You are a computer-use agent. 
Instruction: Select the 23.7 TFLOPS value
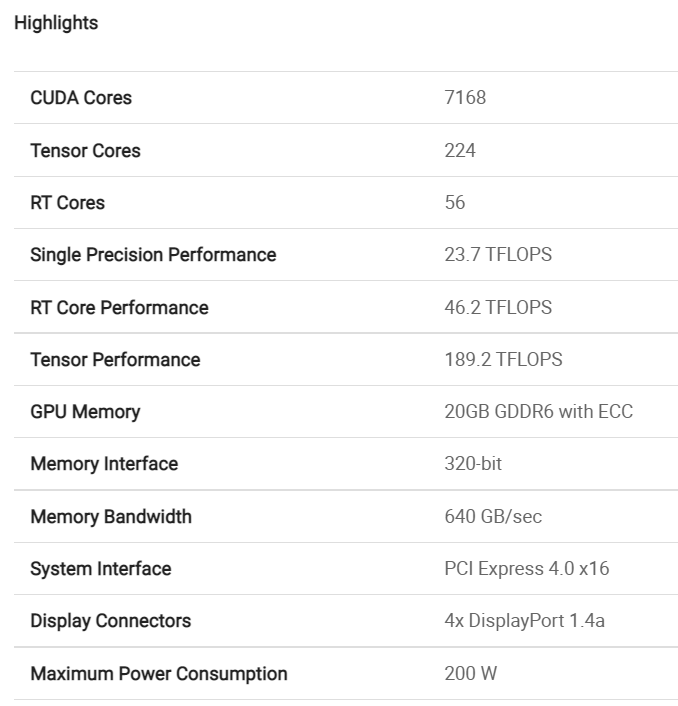tap(498, 255)
